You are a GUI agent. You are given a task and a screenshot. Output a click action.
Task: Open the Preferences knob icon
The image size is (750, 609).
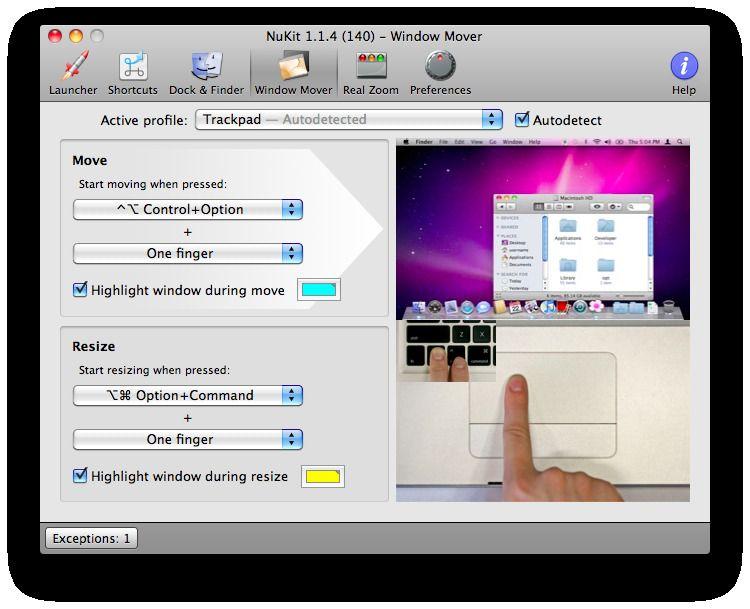440,66
